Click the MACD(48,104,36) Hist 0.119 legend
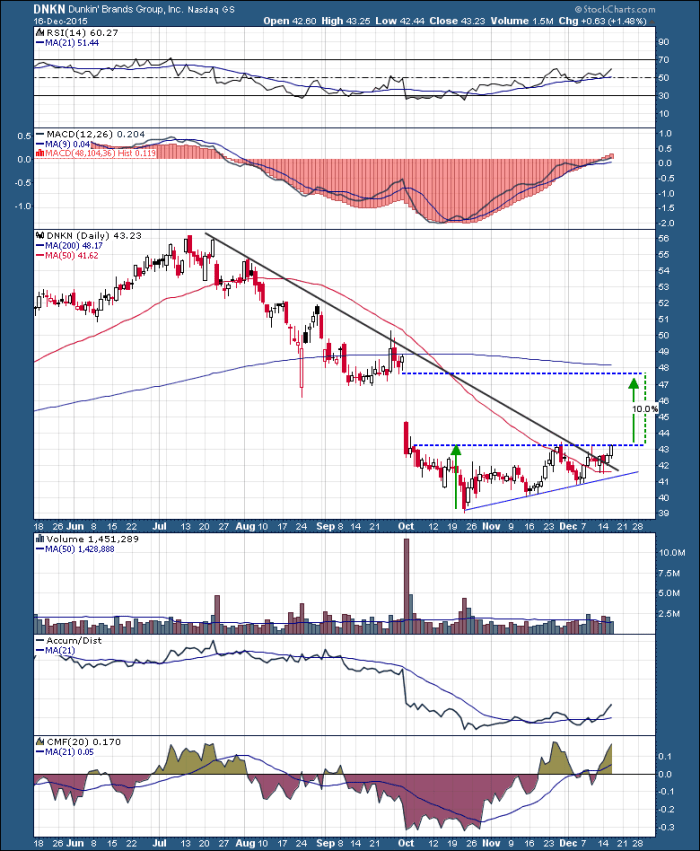Screen dimensions: 700x851 click(100, 154)
